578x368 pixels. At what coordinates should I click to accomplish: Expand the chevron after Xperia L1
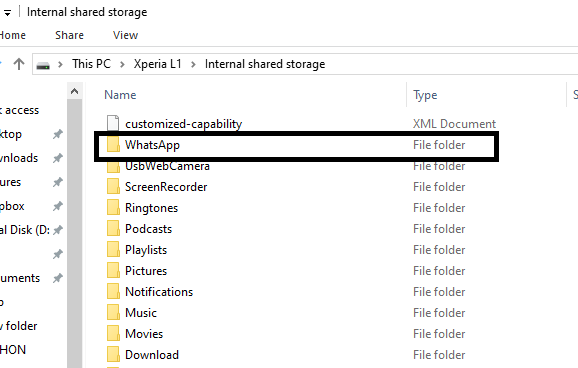(x=193, y=65)
